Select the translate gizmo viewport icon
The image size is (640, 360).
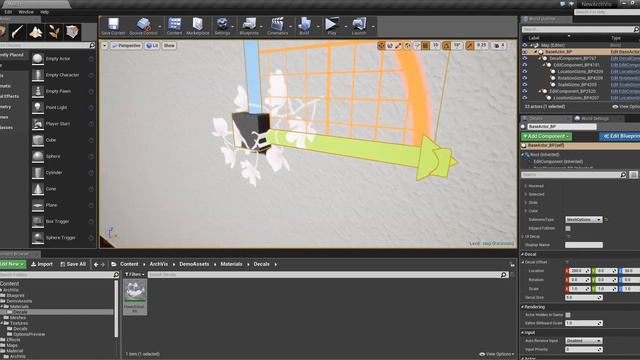[x=381, y=46]
